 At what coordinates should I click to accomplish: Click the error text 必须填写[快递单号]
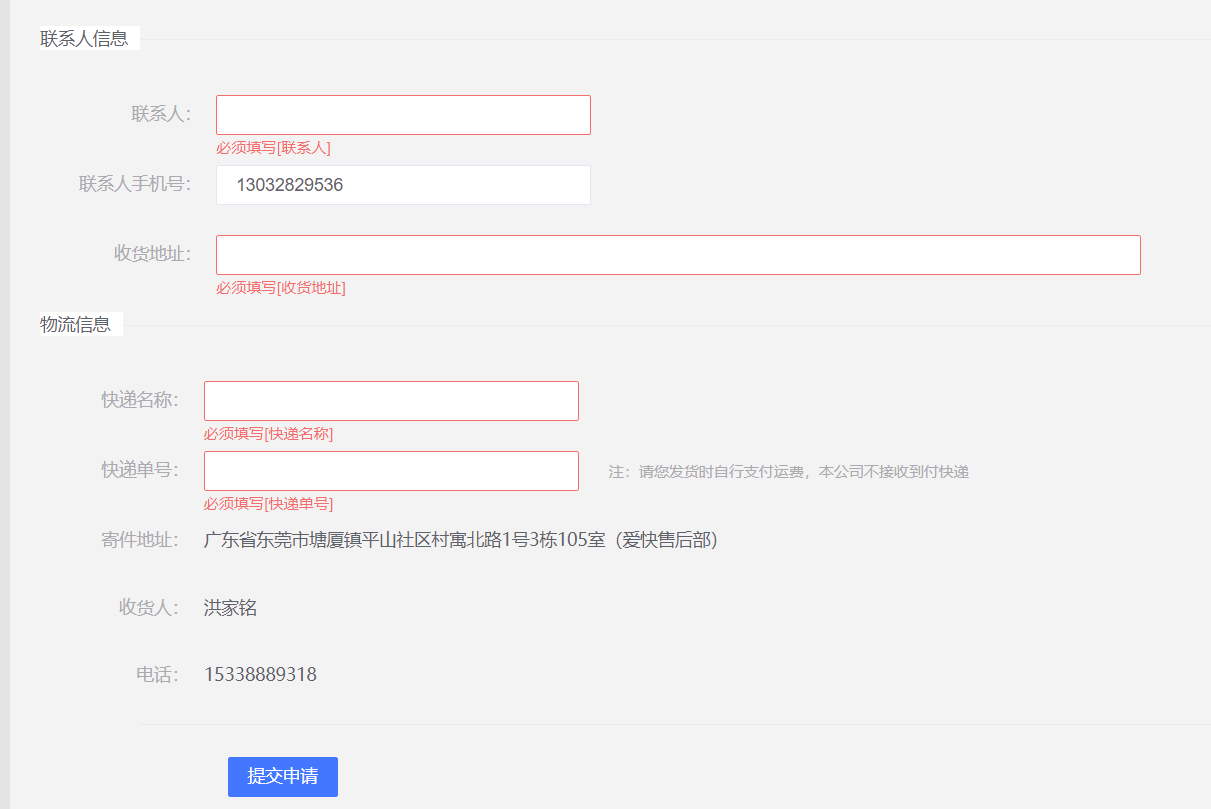point(268,504)
